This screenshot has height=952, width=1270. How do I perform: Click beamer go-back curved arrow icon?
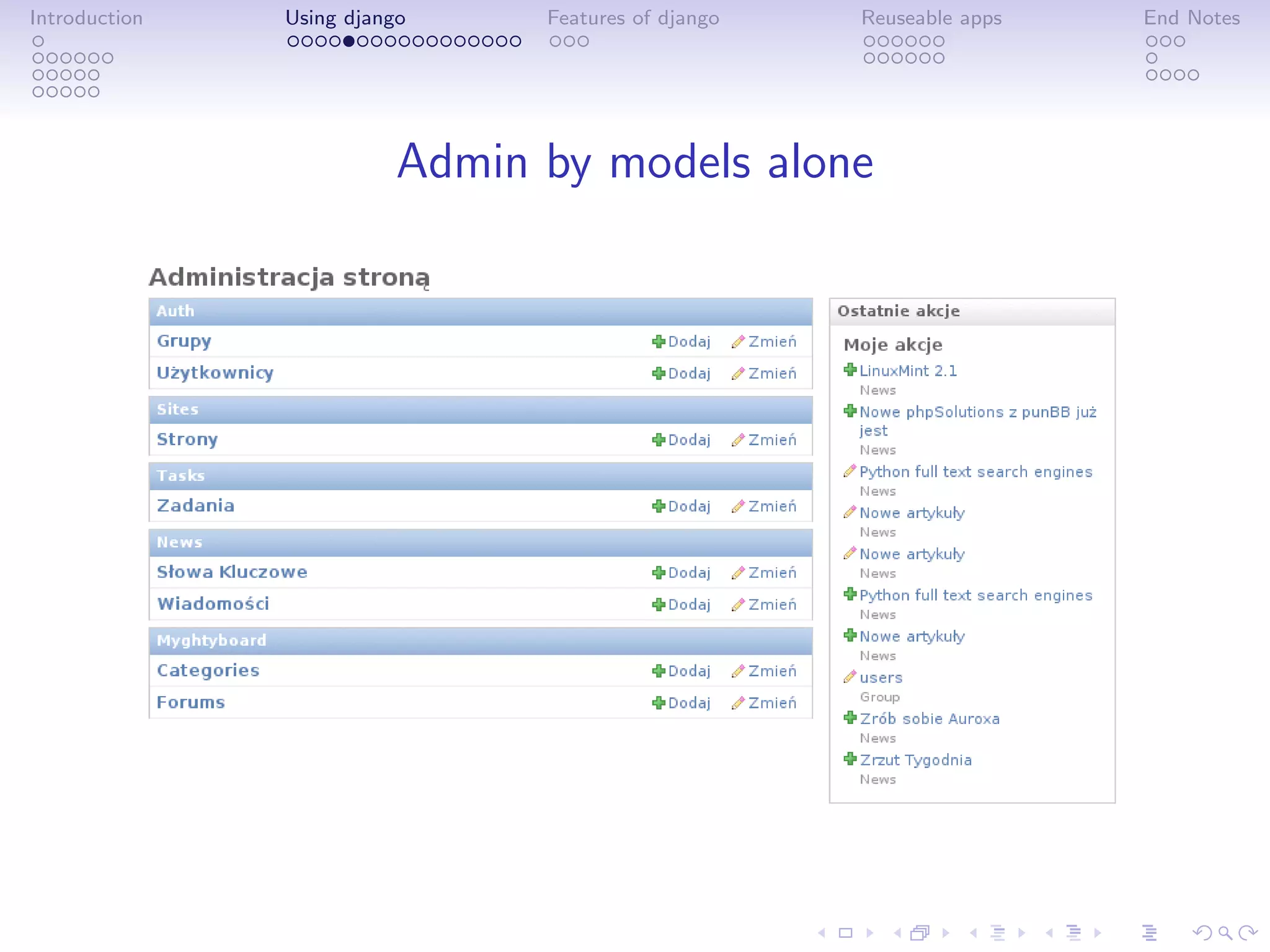1201,932
